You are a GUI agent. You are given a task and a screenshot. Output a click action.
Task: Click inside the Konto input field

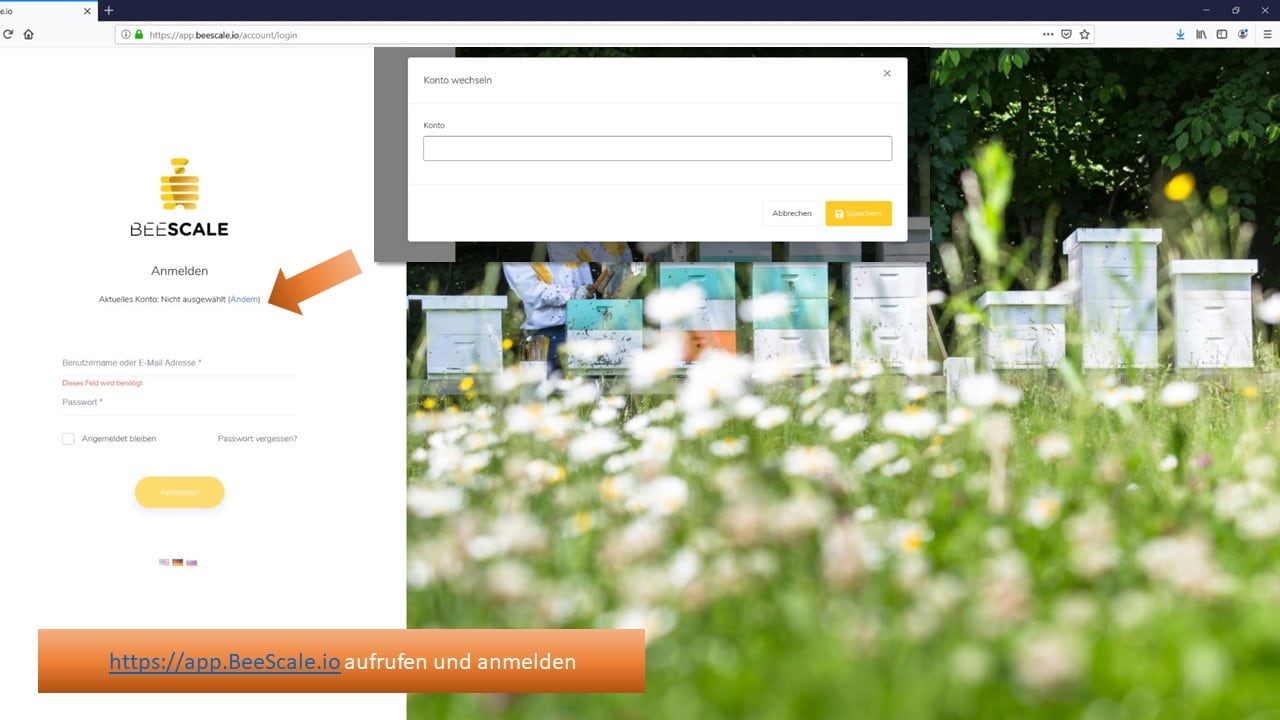[656, 147]
